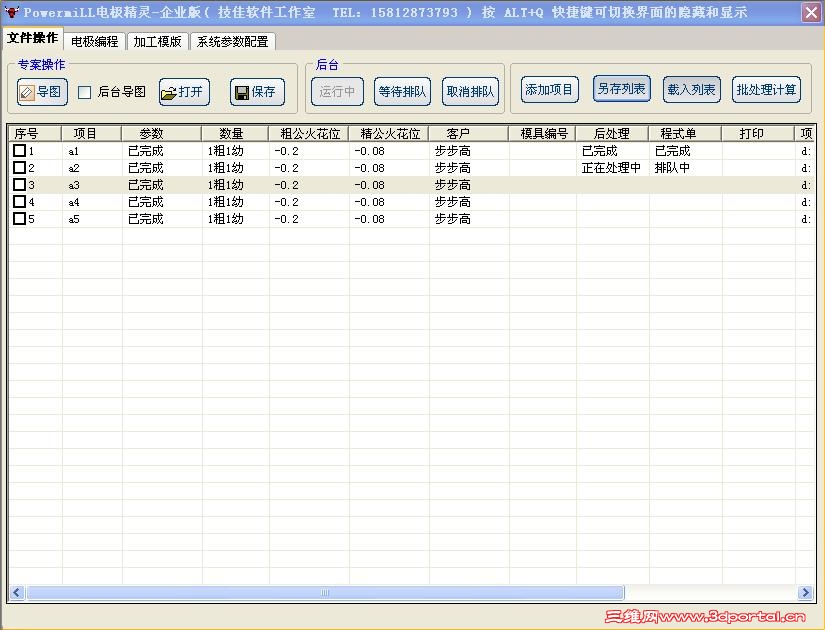Click 正在处理中 status in row a2
Screen dimensions: 825x630
[611, 168]
